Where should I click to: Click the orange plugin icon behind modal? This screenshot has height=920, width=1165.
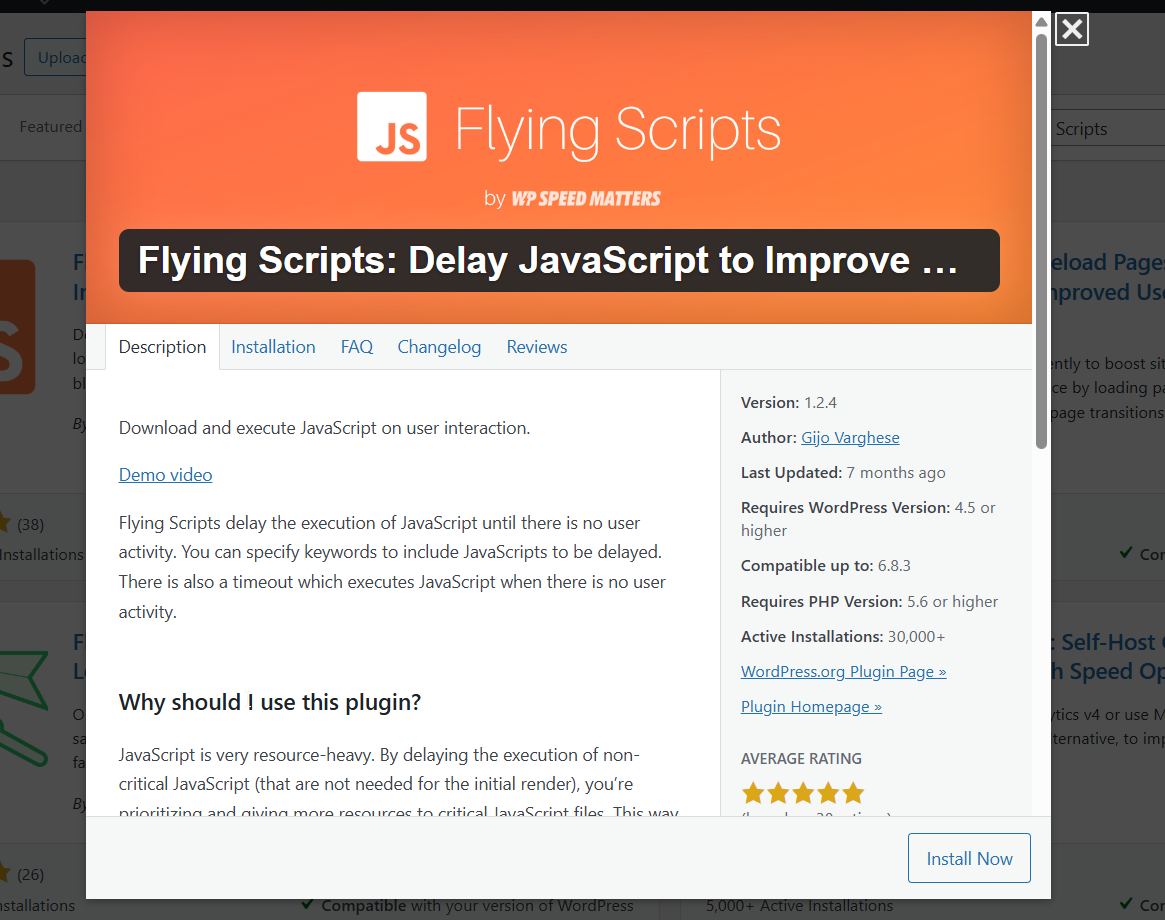(x=18, y=327)
